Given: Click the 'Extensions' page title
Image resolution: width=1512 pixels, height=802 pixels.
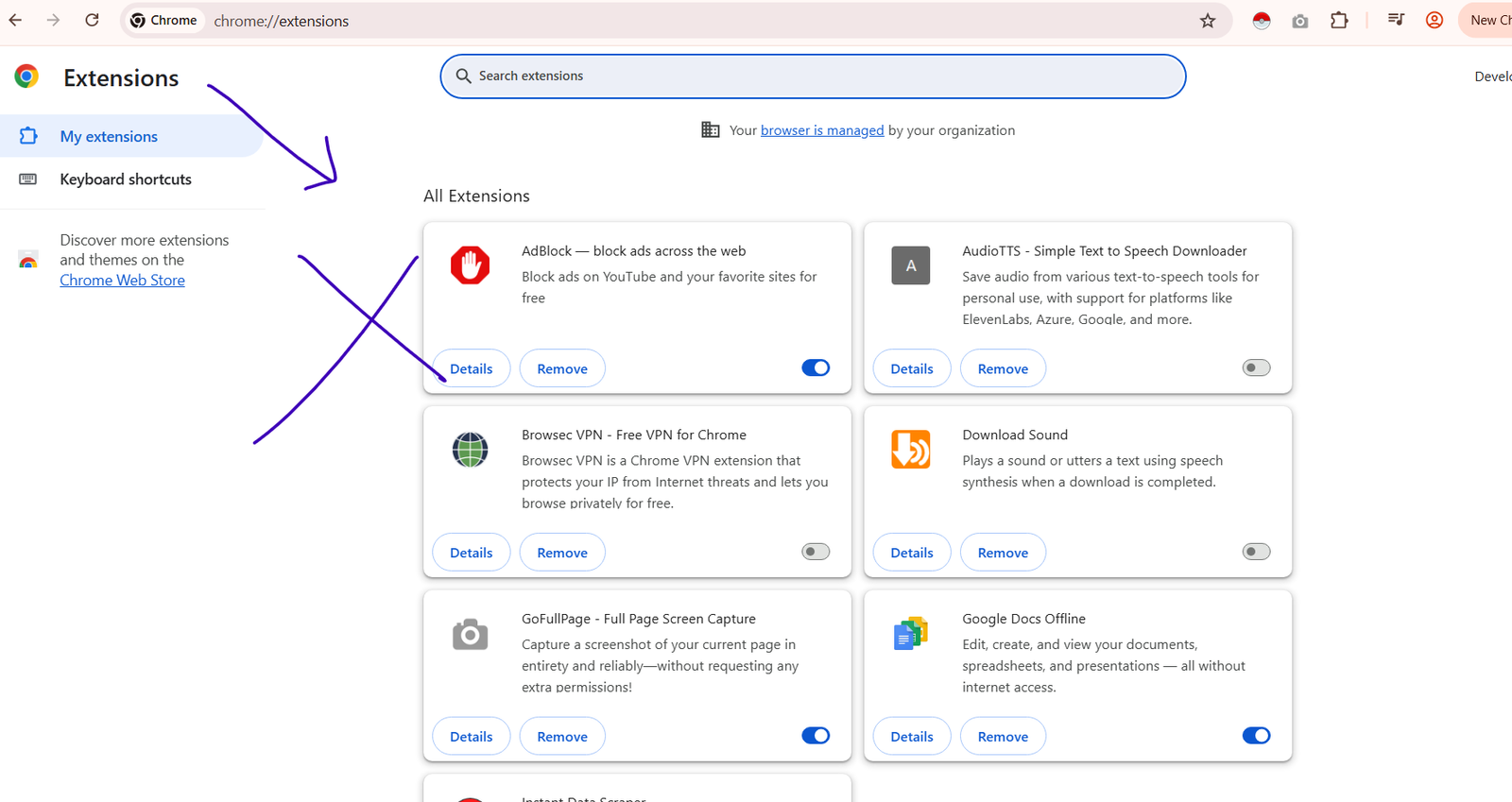Looking at the screenshot, I should (x=121, y=77).
